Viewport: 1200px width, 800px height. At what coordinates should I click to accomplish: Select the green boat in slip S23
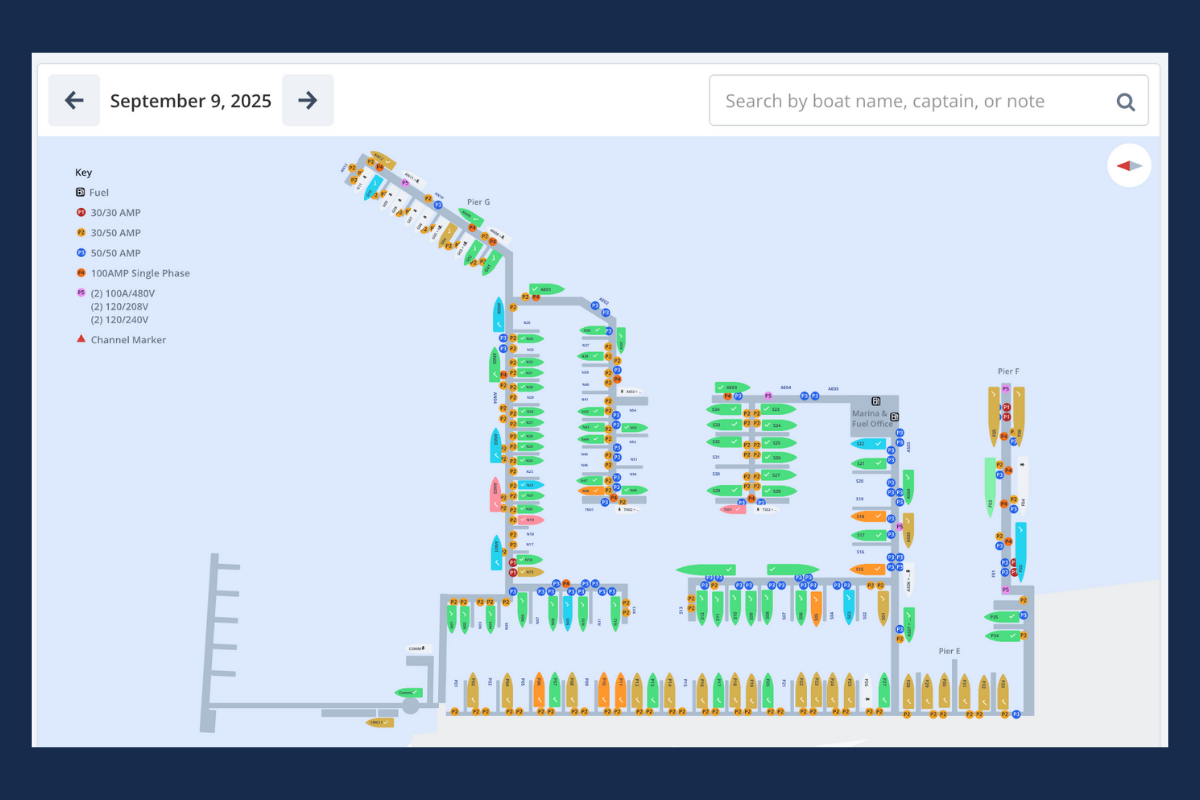click(x=777, y=410)
